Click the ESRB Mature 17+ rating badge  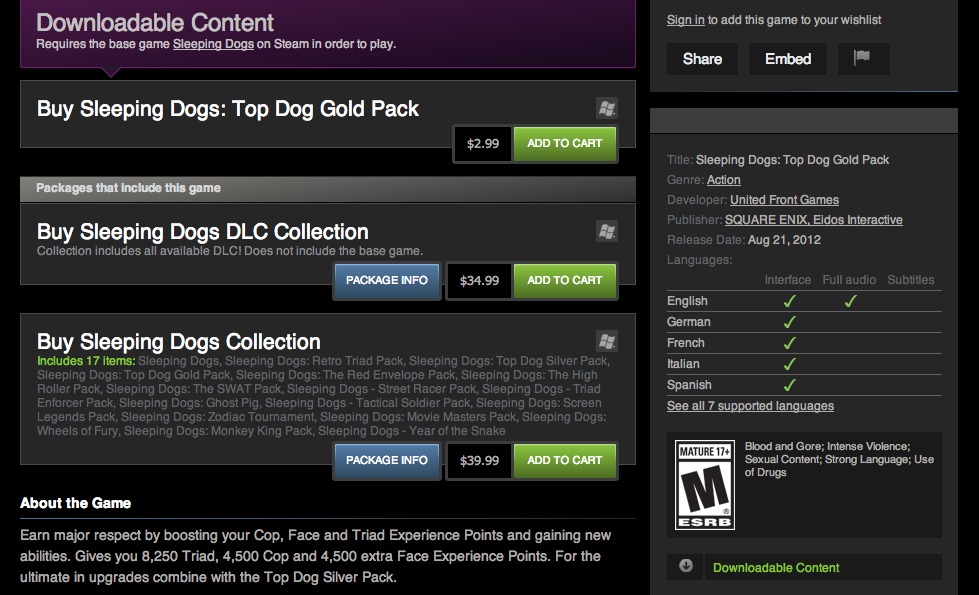pyautogui.click(x=705, y=484)
